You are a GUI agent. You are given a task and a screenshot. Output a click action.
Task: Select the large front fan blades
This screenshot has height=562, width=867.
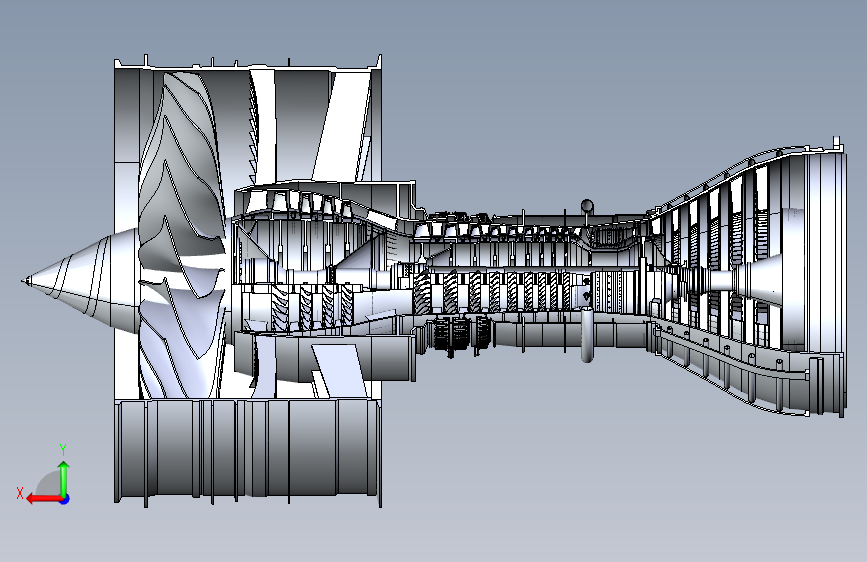pos(182,235)
